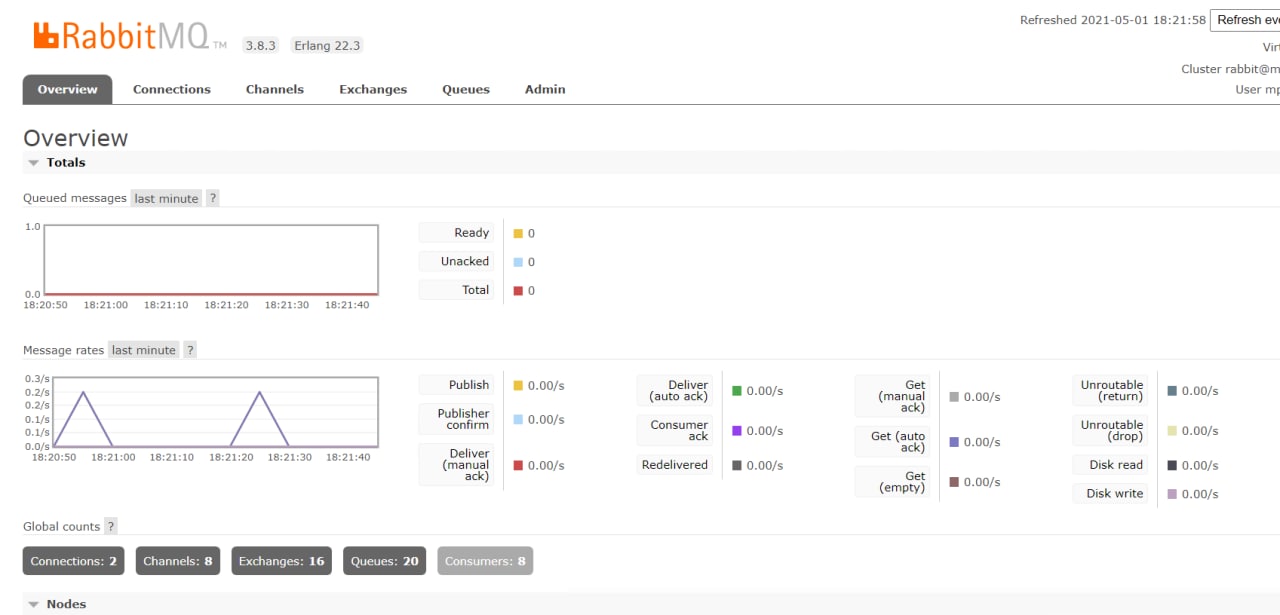The width and height of the screenshot is (1280, 615).
Task: Click the Consumer ack purple swatch
Action: click(737, 431)
